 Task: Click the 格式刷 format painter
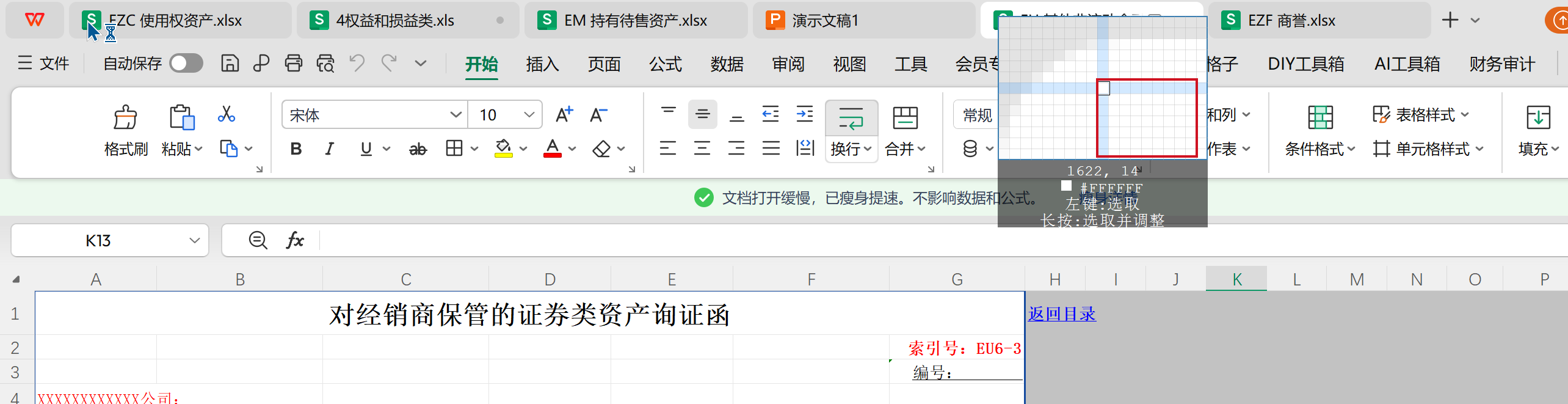pos(126,131)
